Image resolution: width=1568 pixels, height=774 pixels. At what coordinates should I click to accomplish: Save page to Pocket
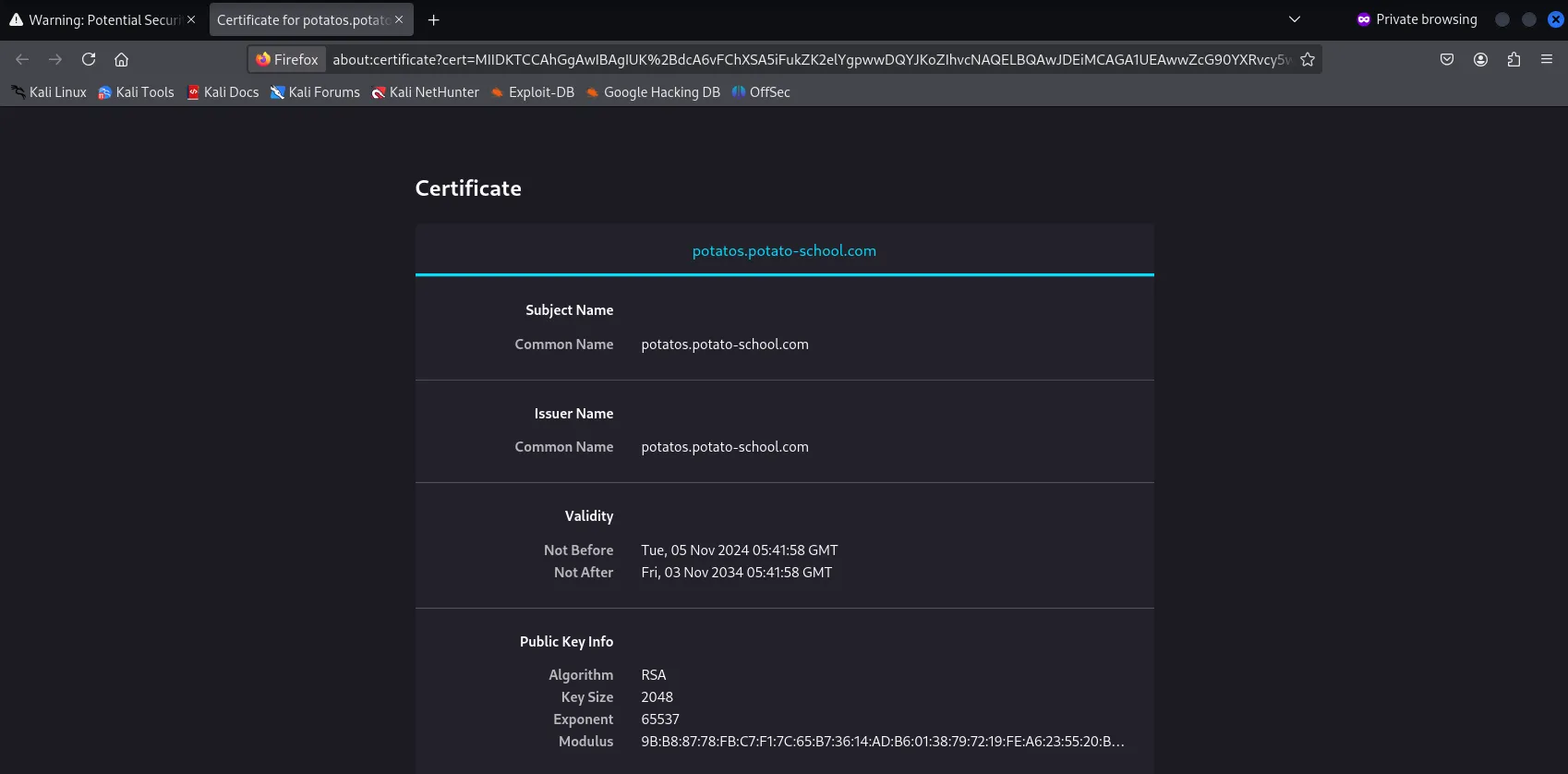[x=1447, y=59]
